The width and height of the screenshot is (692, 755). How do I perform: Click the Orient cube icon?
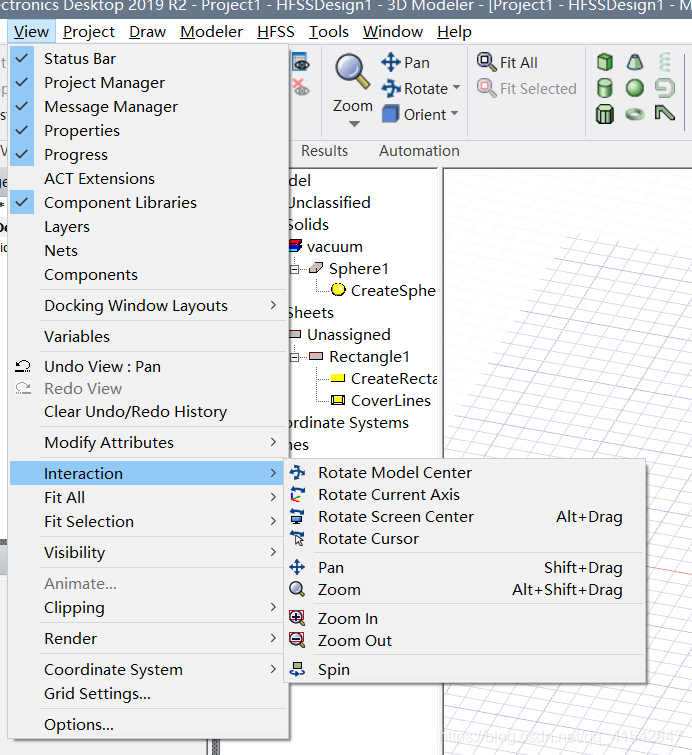click(x=391, y=114)
